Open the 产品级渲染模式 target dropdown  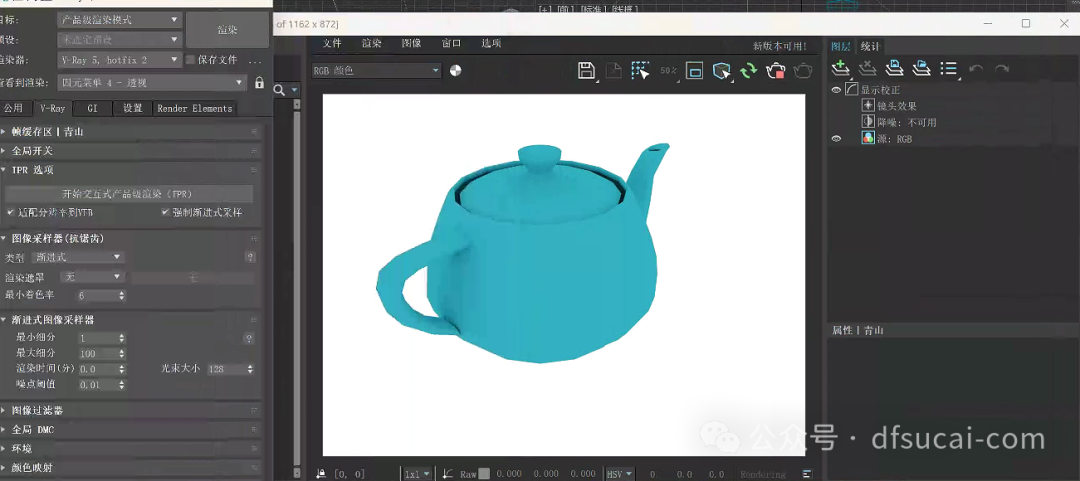[x=119, y=20]
